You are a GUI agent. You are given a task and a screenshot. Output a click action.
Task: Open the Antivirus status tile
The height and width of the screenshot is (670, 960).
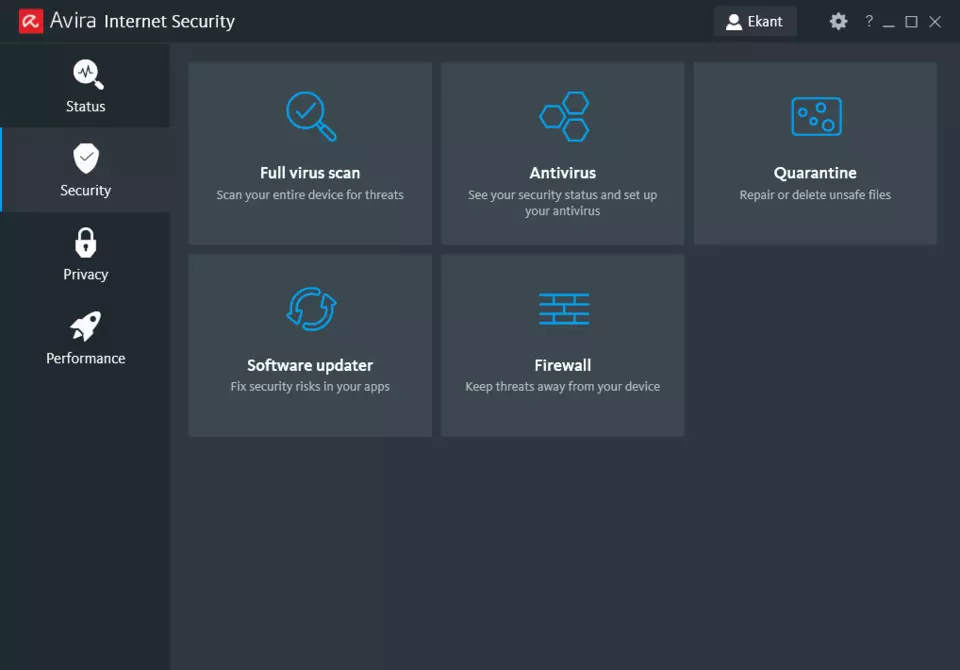(x=563, y=152)
